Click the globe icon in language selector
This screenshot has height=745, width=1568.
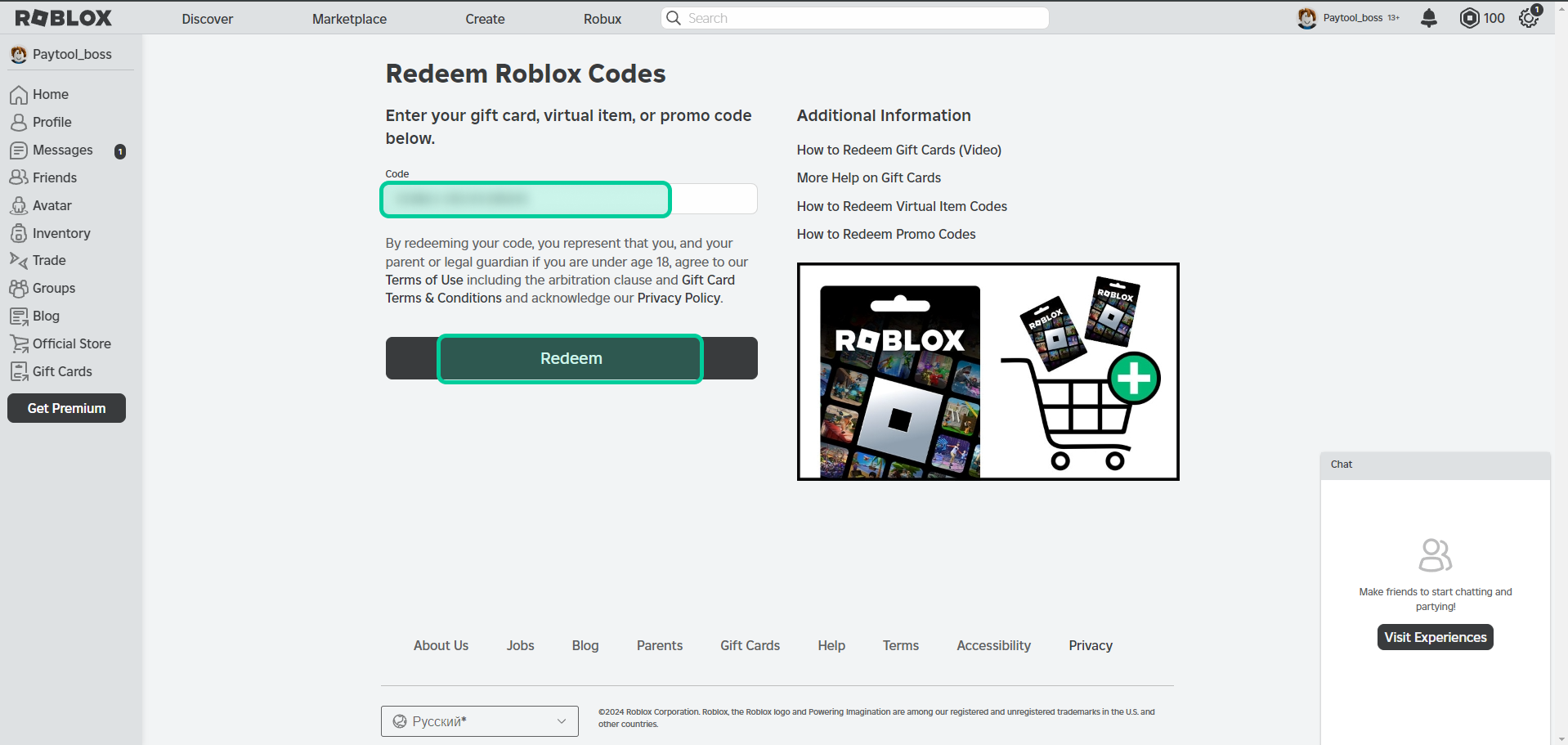400,721
